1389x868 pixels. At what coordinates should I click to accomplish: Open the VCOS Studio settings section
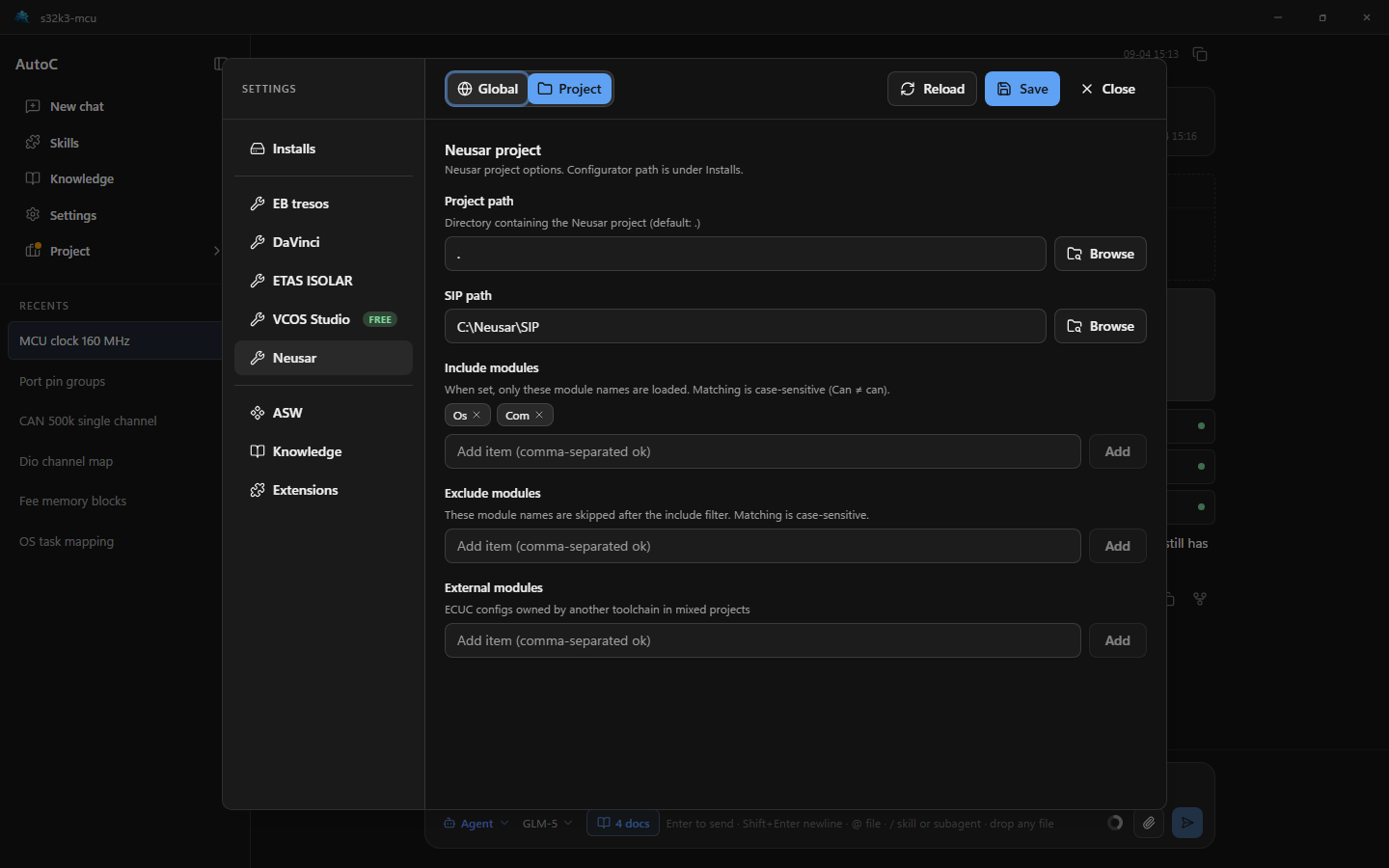point(323,319)
